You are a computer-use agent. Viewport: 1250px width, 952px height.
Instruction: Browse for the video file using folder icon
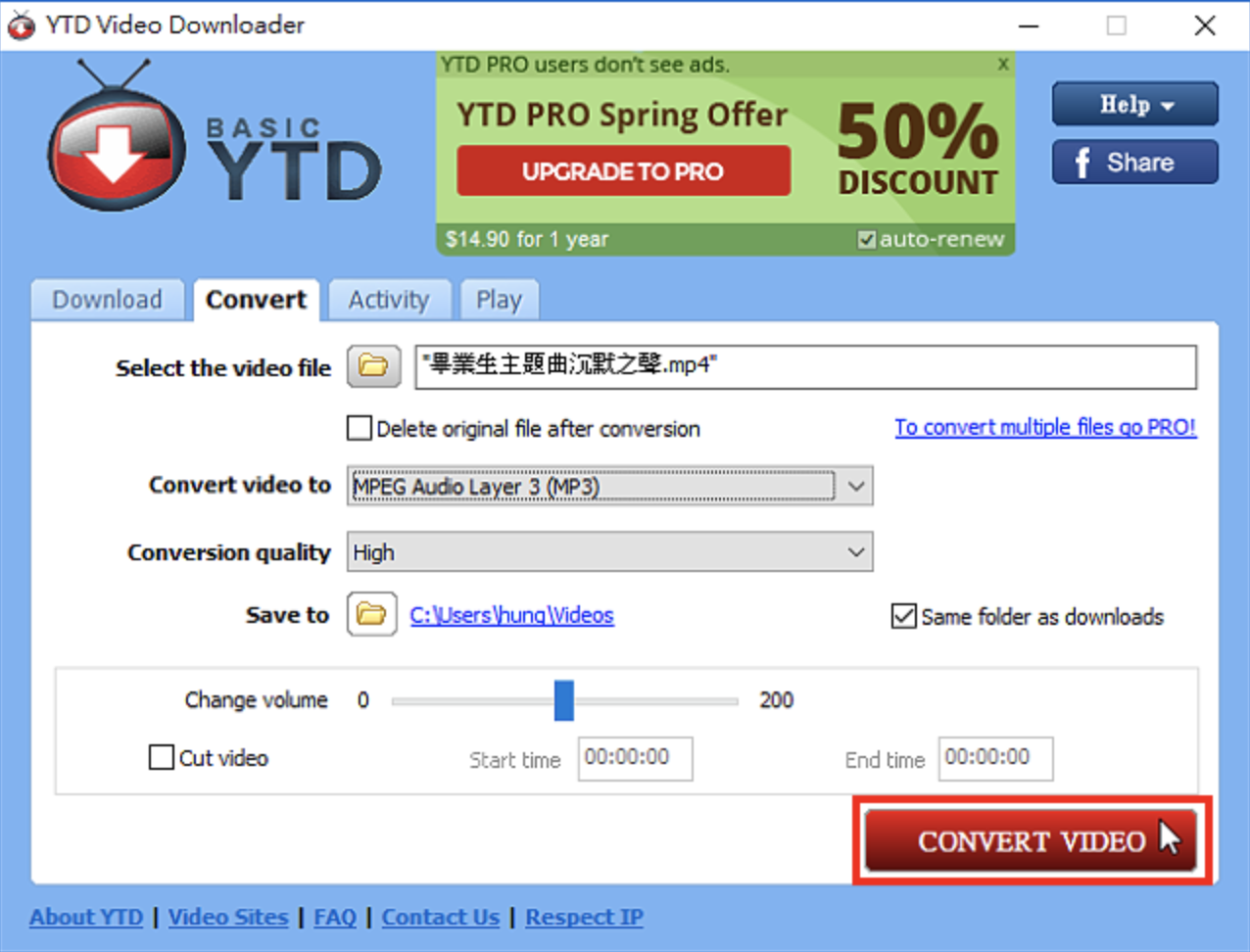(373, 367)
